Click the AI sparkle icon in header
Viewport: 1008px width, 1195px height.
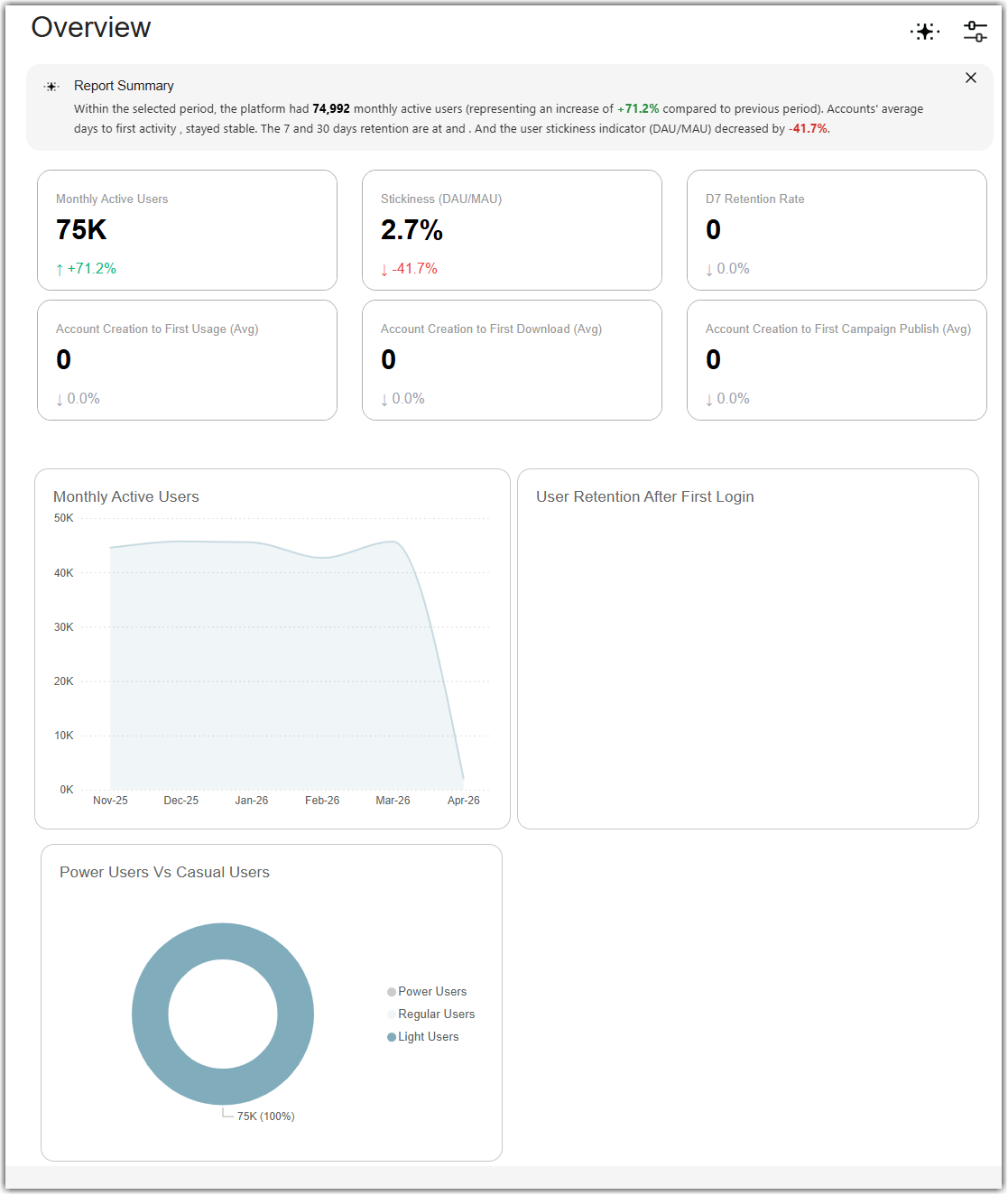(x=925, y=32)
